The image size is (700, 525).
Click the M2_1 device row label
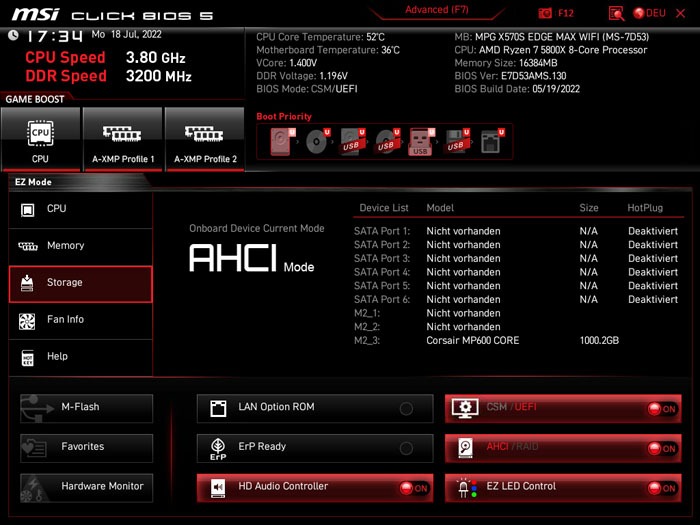pyautogui.click(x=367, y=313)
